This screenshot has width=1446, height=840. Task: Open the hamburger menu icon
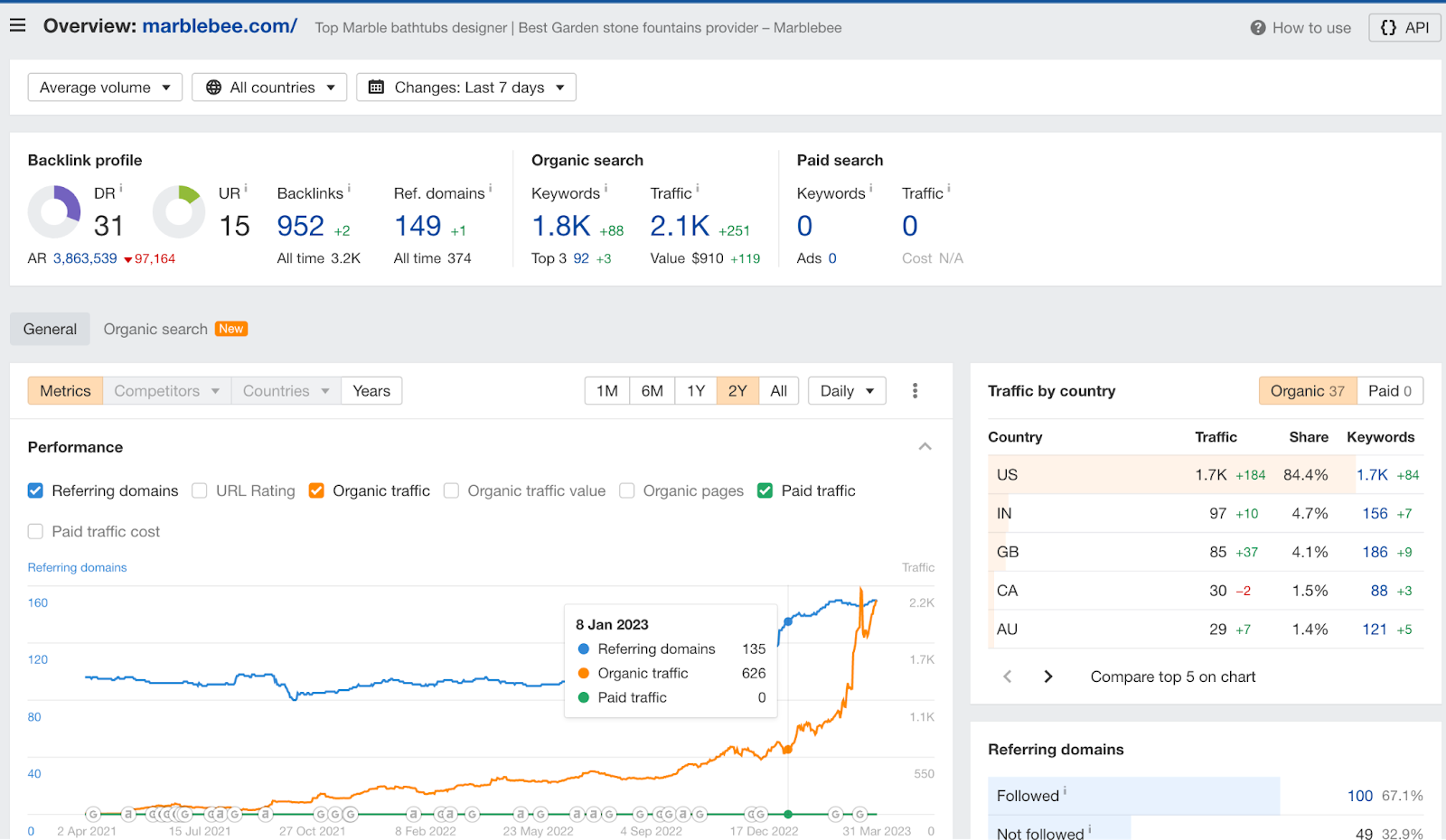click(17, 25)
